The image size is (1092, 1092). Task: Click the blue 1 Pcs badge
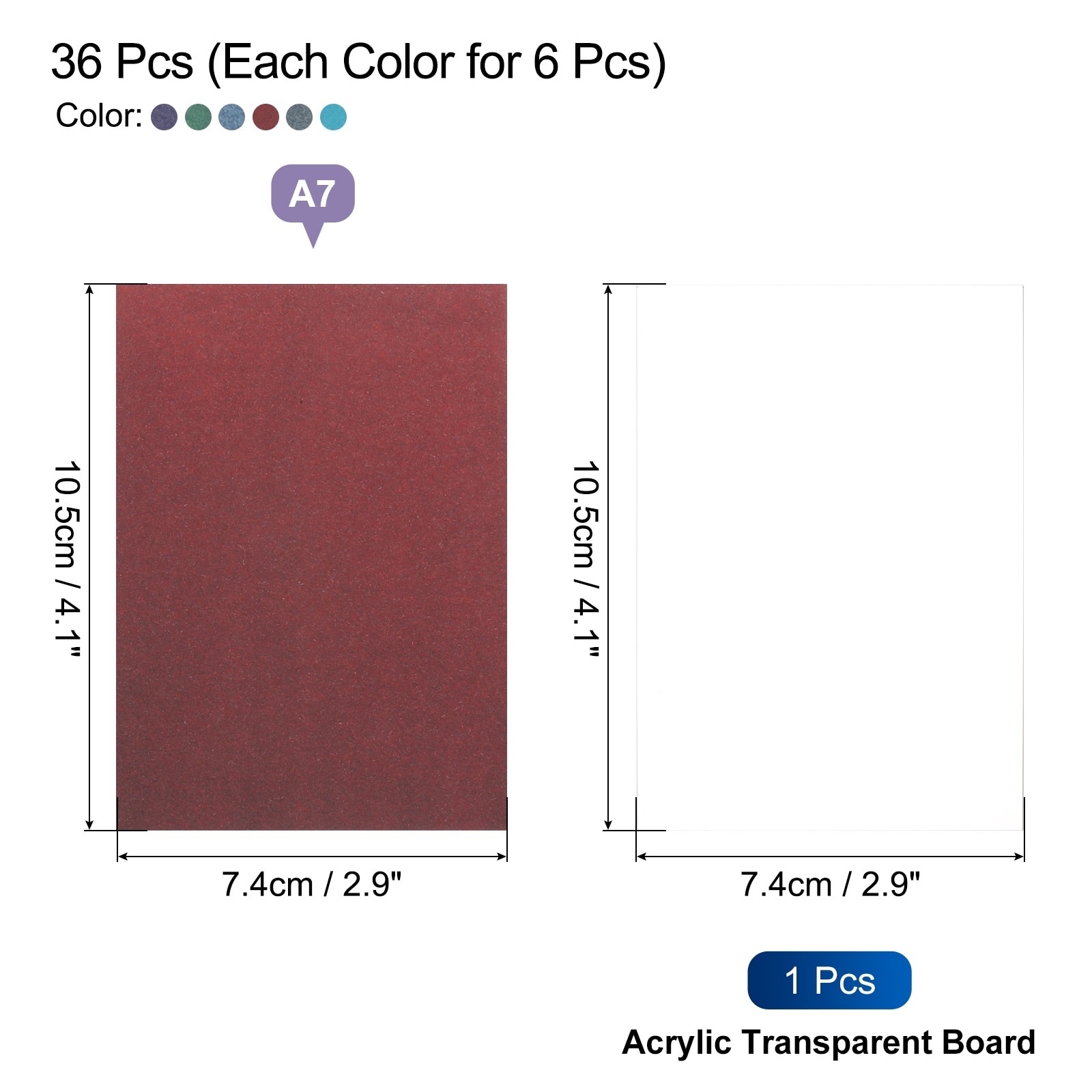[829, 981]
